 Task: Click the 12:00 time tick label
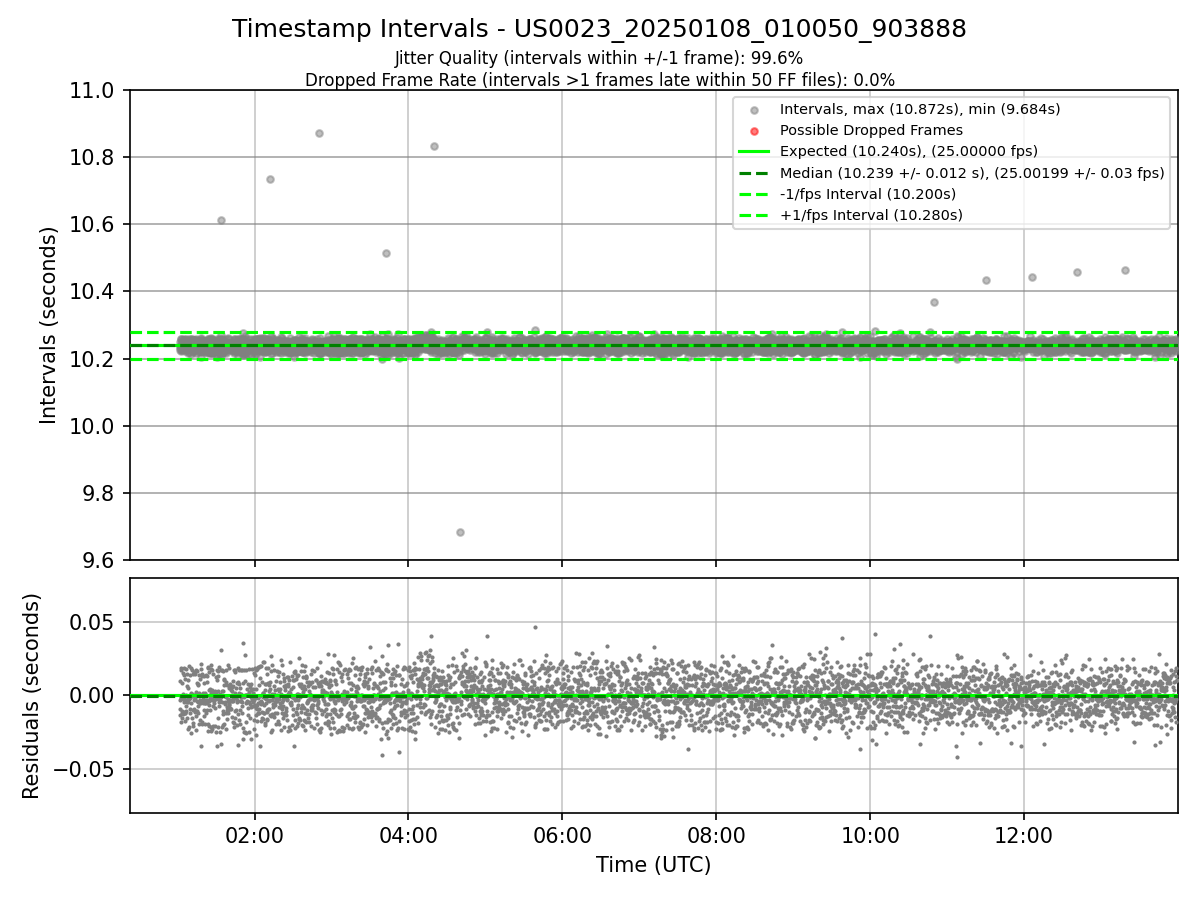1024,834
